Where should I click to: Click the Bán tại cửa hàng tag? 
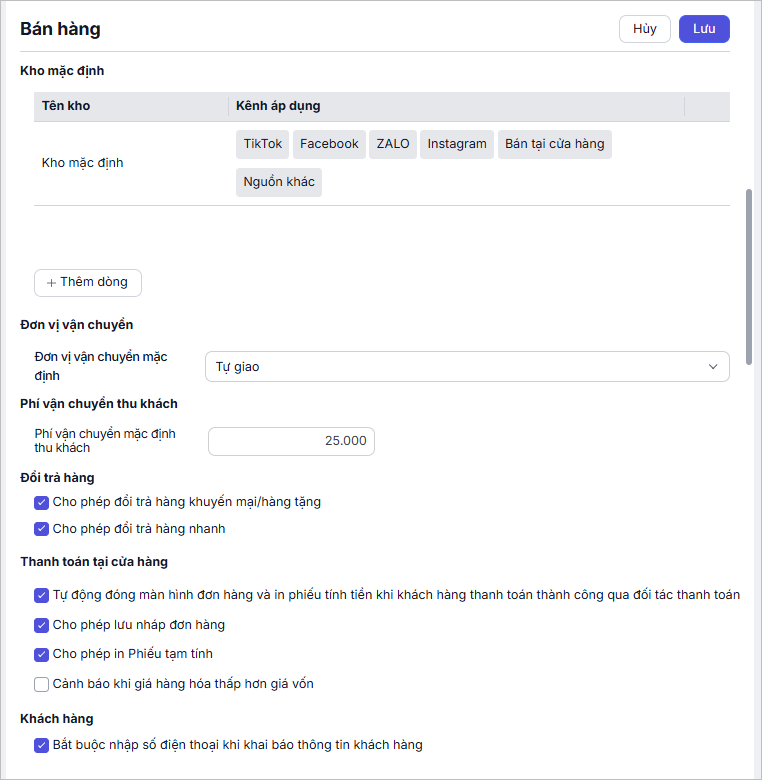(554, 144)
